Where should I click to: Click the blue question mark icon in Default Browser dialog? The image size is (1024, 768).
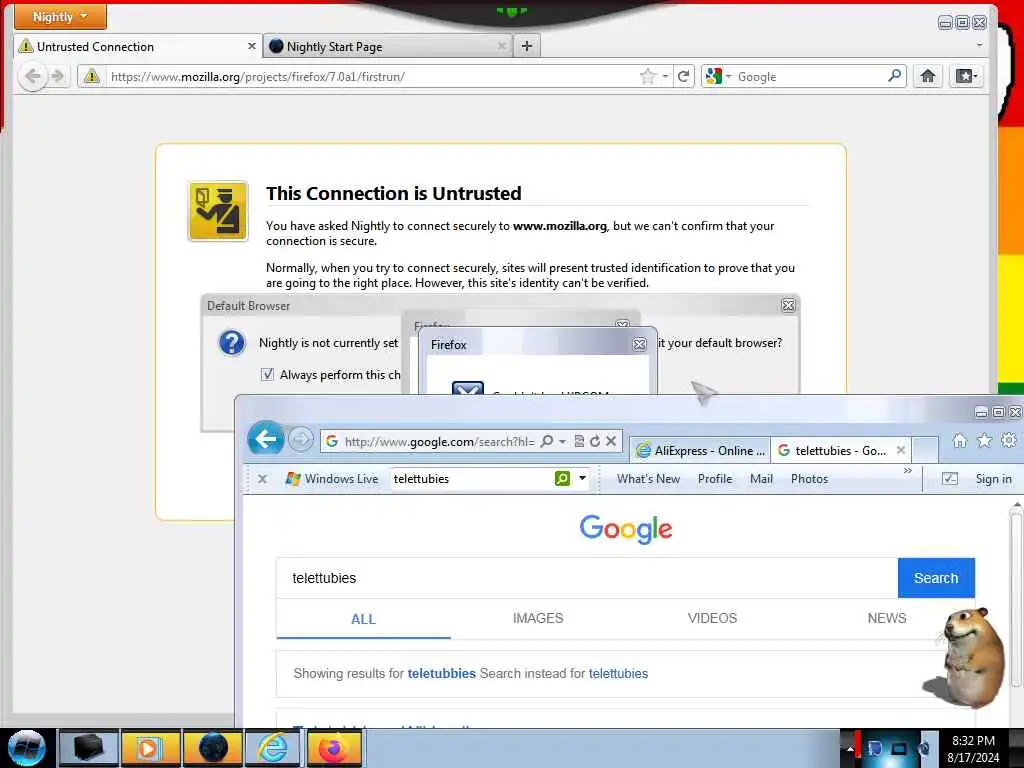[231, 342]
